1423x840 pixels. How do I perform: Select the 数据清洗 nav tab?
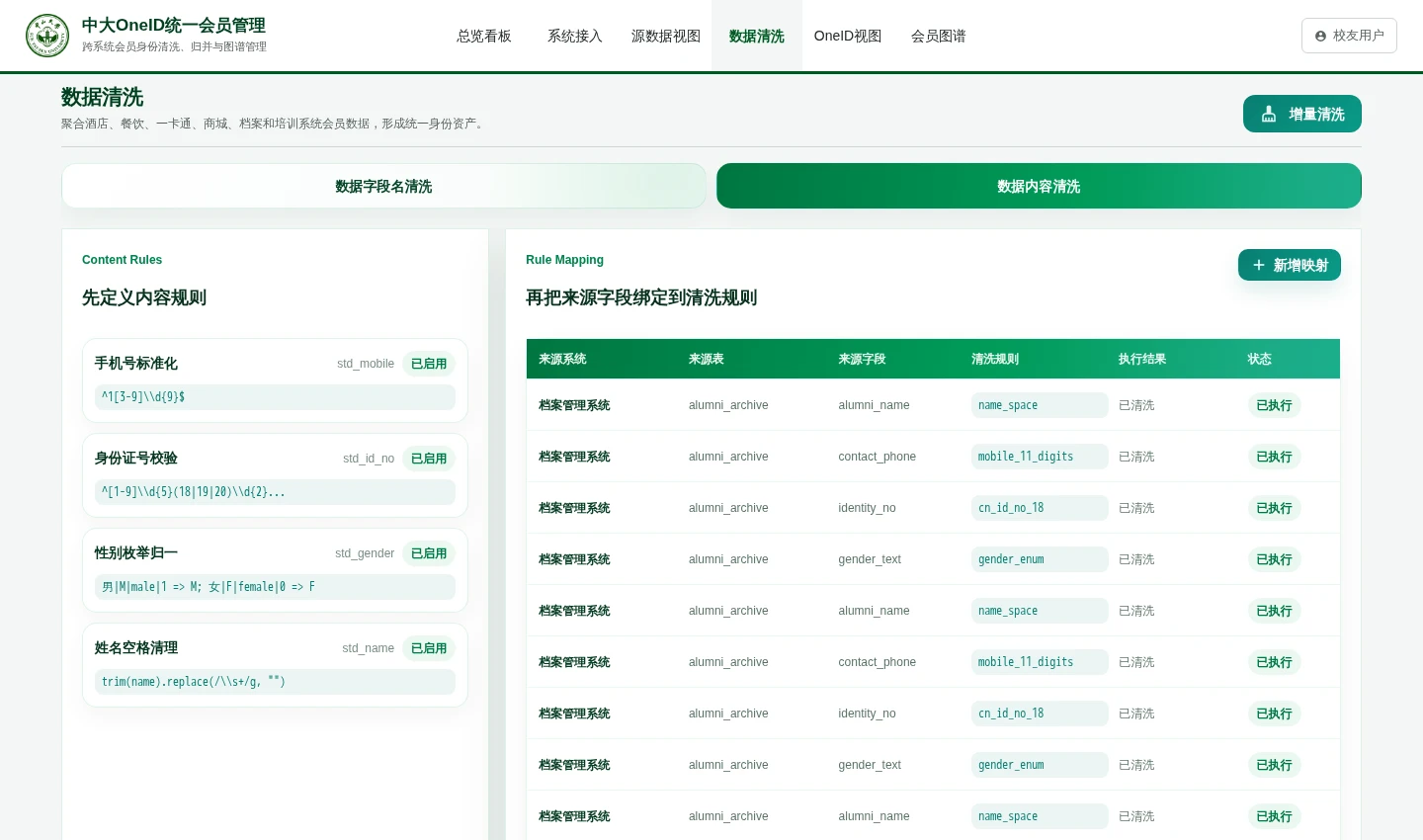click(757, 36)
